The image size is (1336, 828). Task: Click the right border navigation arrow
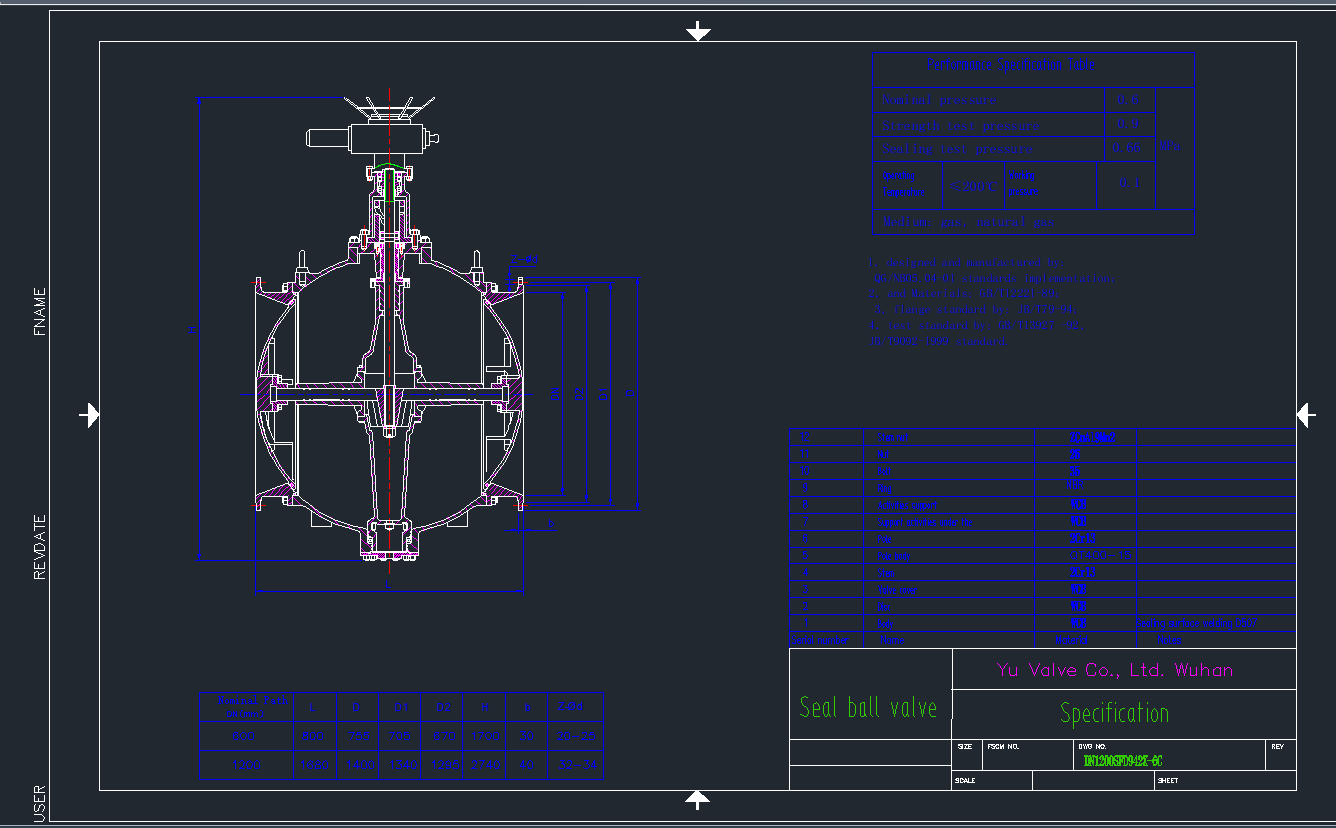coord(1306,414)
